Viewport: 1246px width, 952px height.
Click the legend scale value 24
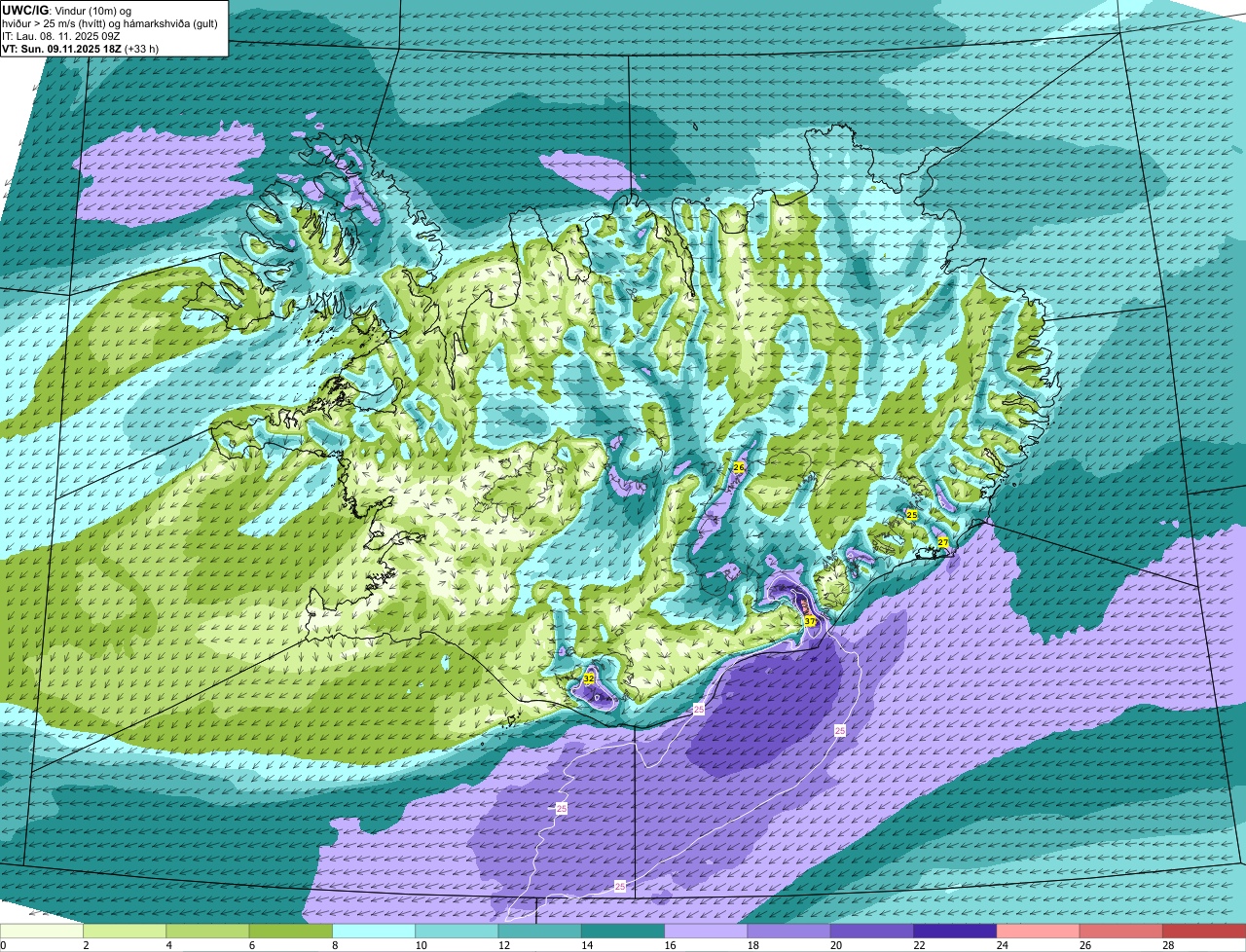(1001, 945)
